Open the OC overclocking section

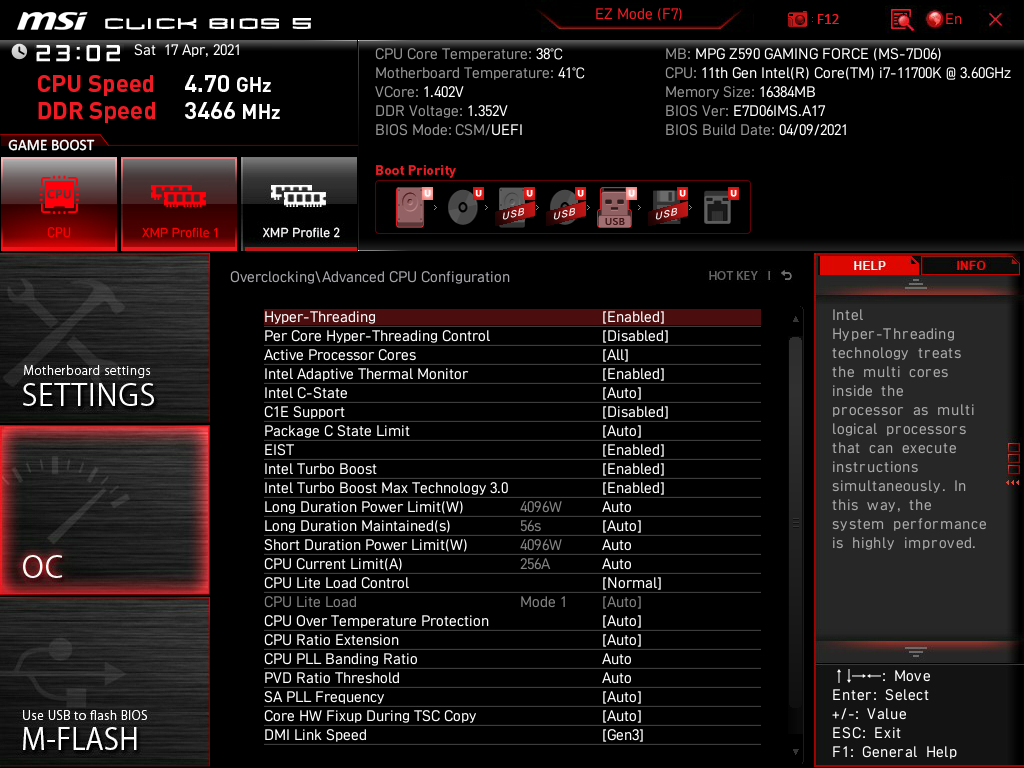click(104, 510)
